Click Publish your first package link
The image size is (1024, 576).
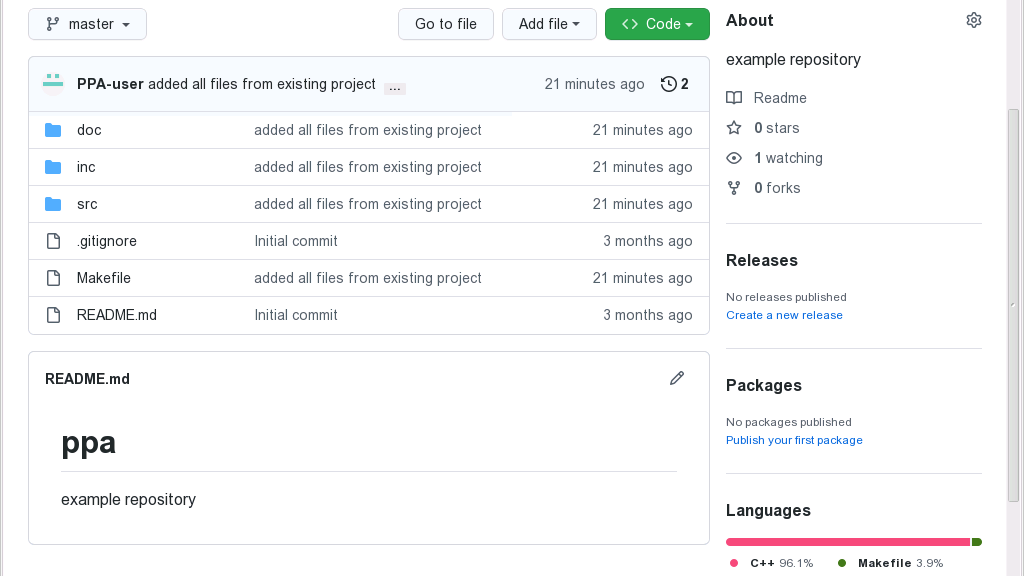coord(794,440)
